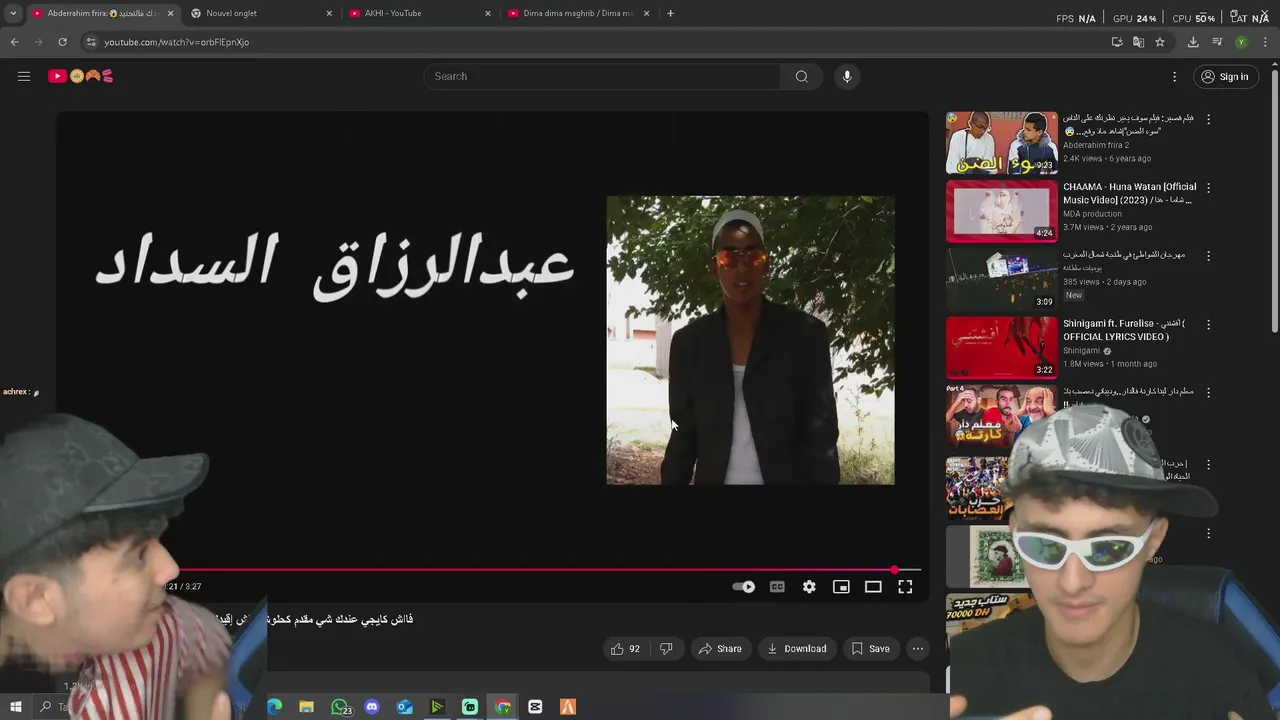Start voice search with the microphone icon
The height and width of the screenshot is (720, 1280).
point(847,76)
